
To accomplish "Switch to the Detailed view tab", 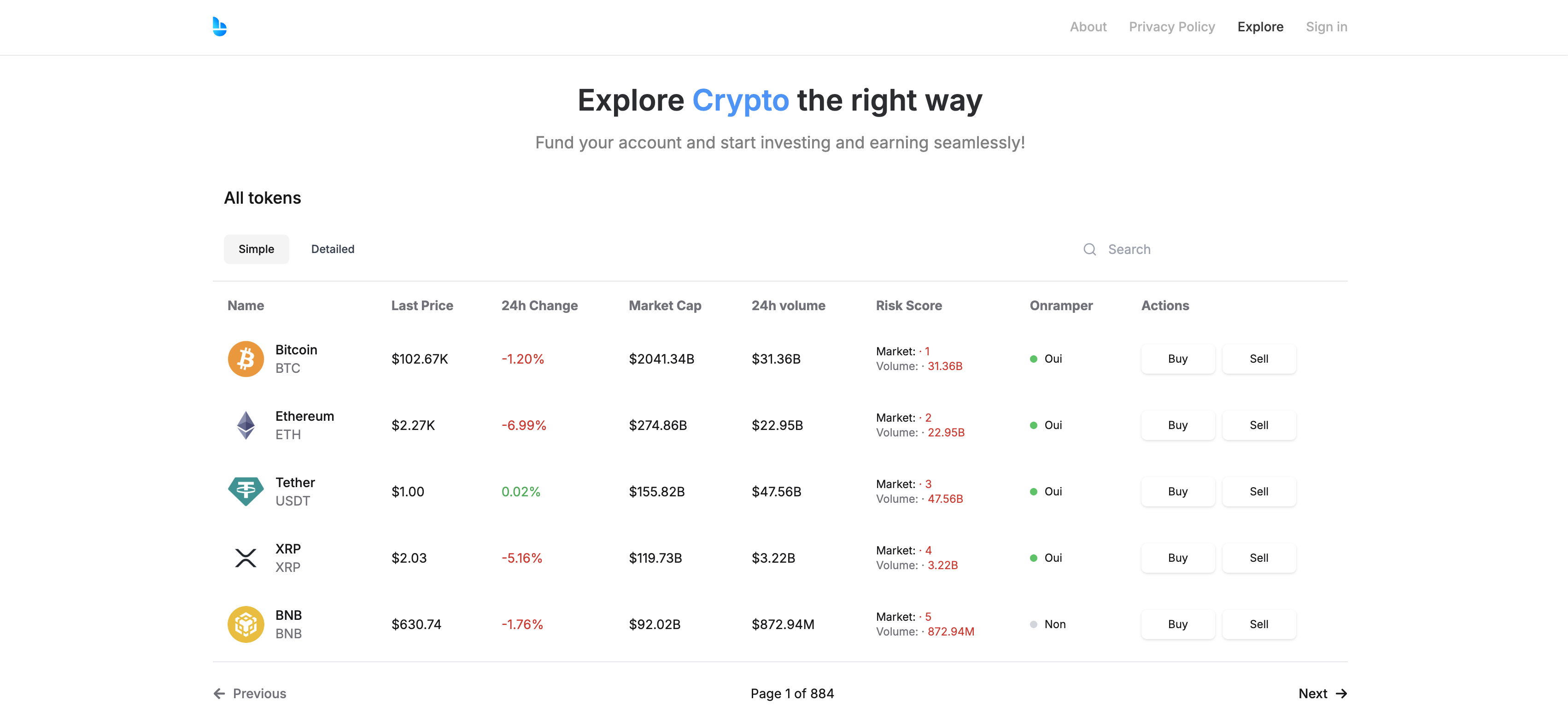I will [x=333, y=249].
